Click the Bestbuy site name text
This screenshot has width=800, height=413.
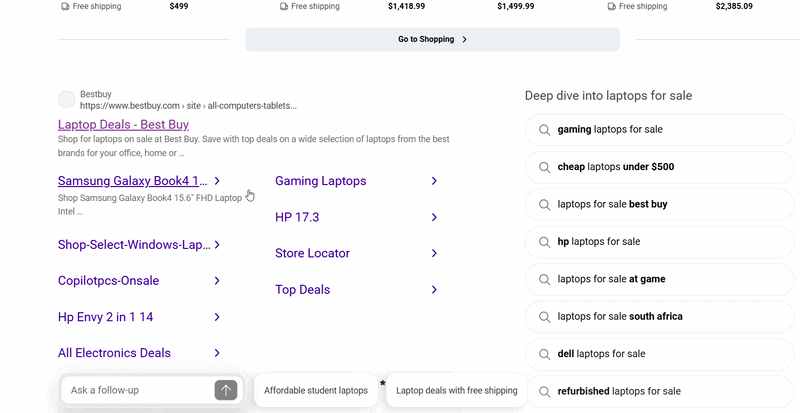coord(95,94)
